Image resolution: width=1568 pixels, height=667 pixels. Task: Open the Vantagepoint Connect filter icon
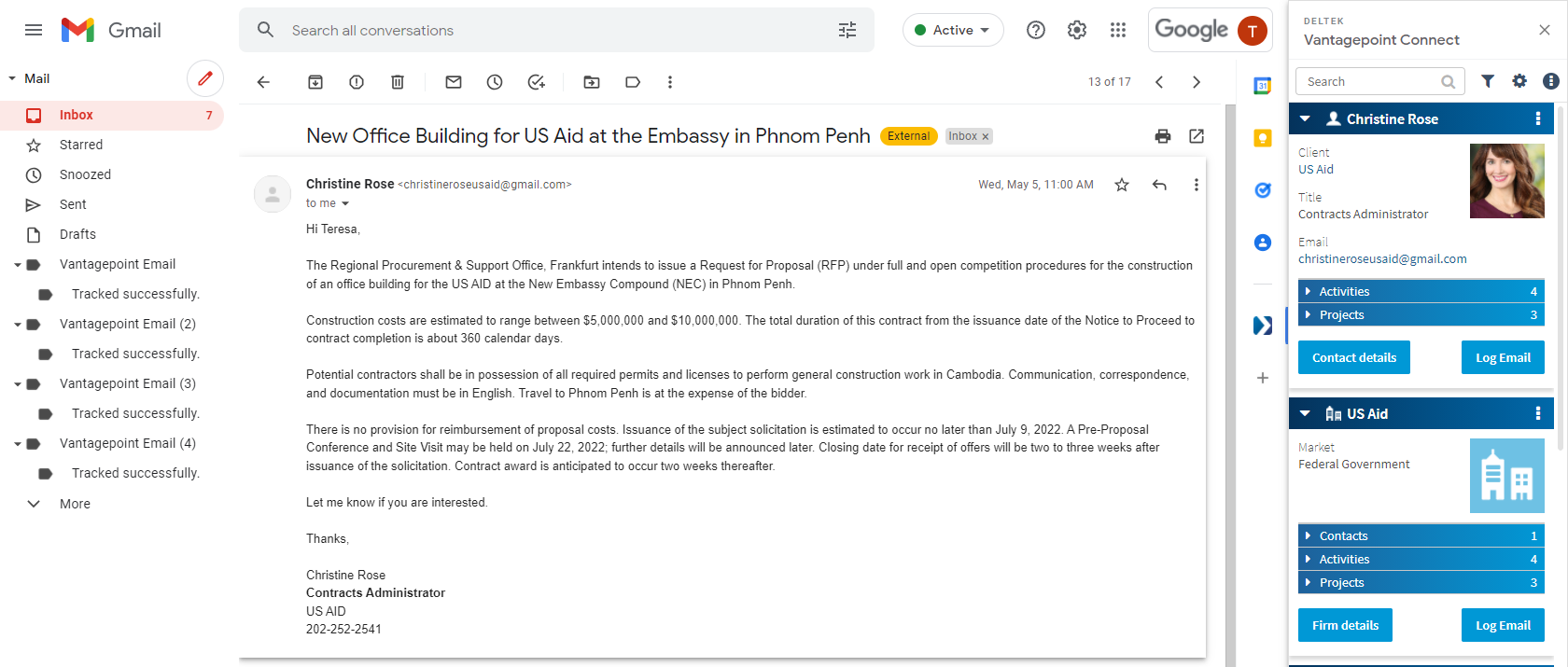click(x=1488, y=81)
